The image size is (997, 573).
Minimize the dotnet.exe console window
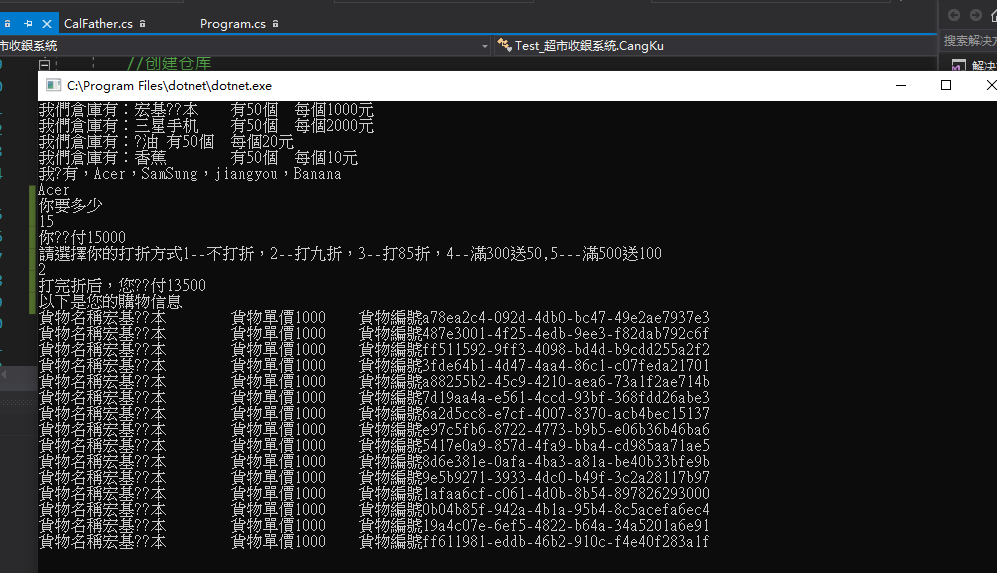coord(900,85)
